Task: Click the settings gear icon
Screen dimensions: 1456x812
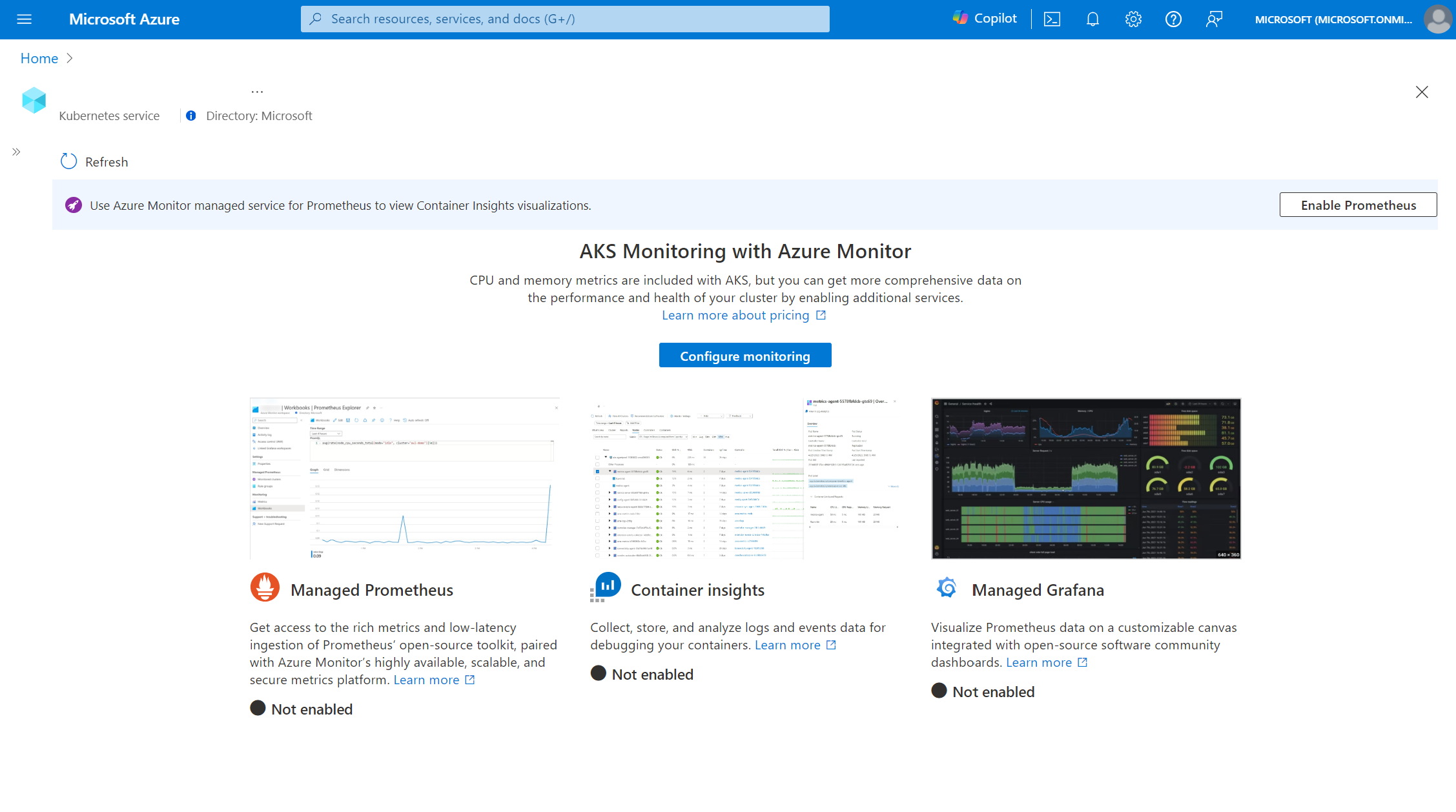Action: 1132,19
